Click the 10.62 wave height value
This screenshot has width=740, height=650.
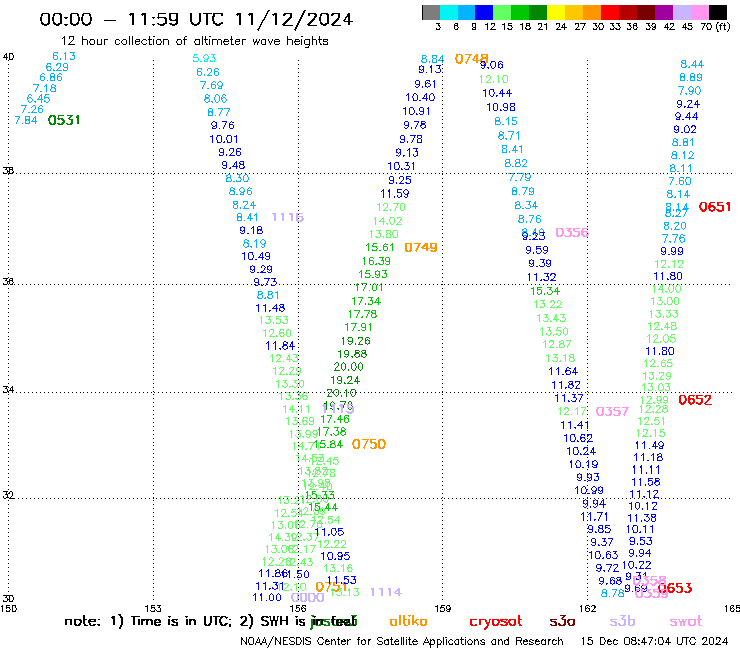(578, 439)
